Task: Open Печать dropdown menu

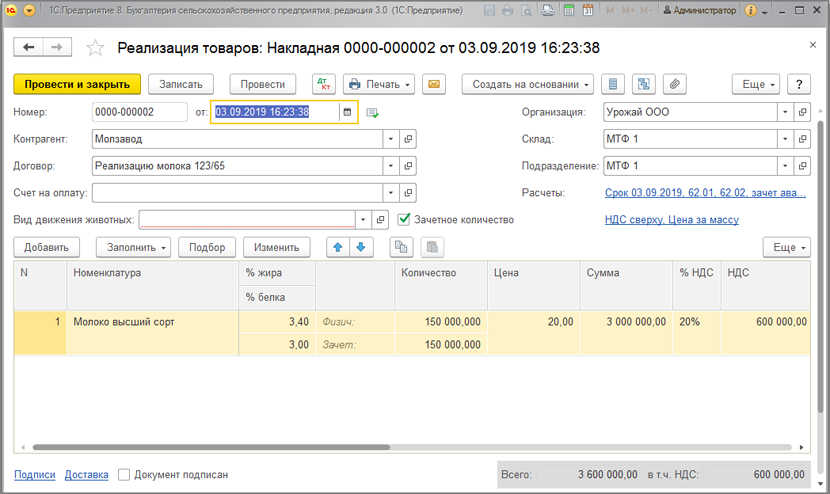Action: (x=379, y=84)
